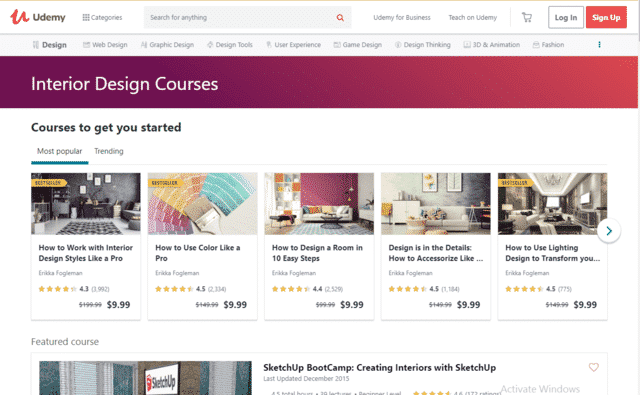Click the $199.99 struck-through price
640x395 pixels.
tap(90, 305)
